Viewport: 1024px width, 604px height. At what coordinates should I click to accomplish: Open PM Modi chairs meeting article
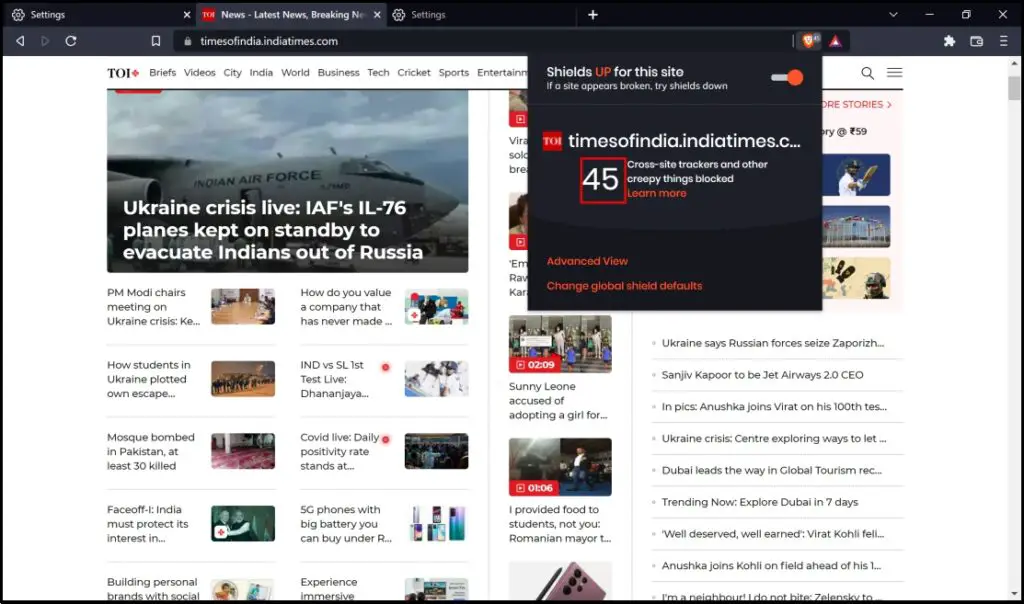pyautogui.click(x=153, y=307)
